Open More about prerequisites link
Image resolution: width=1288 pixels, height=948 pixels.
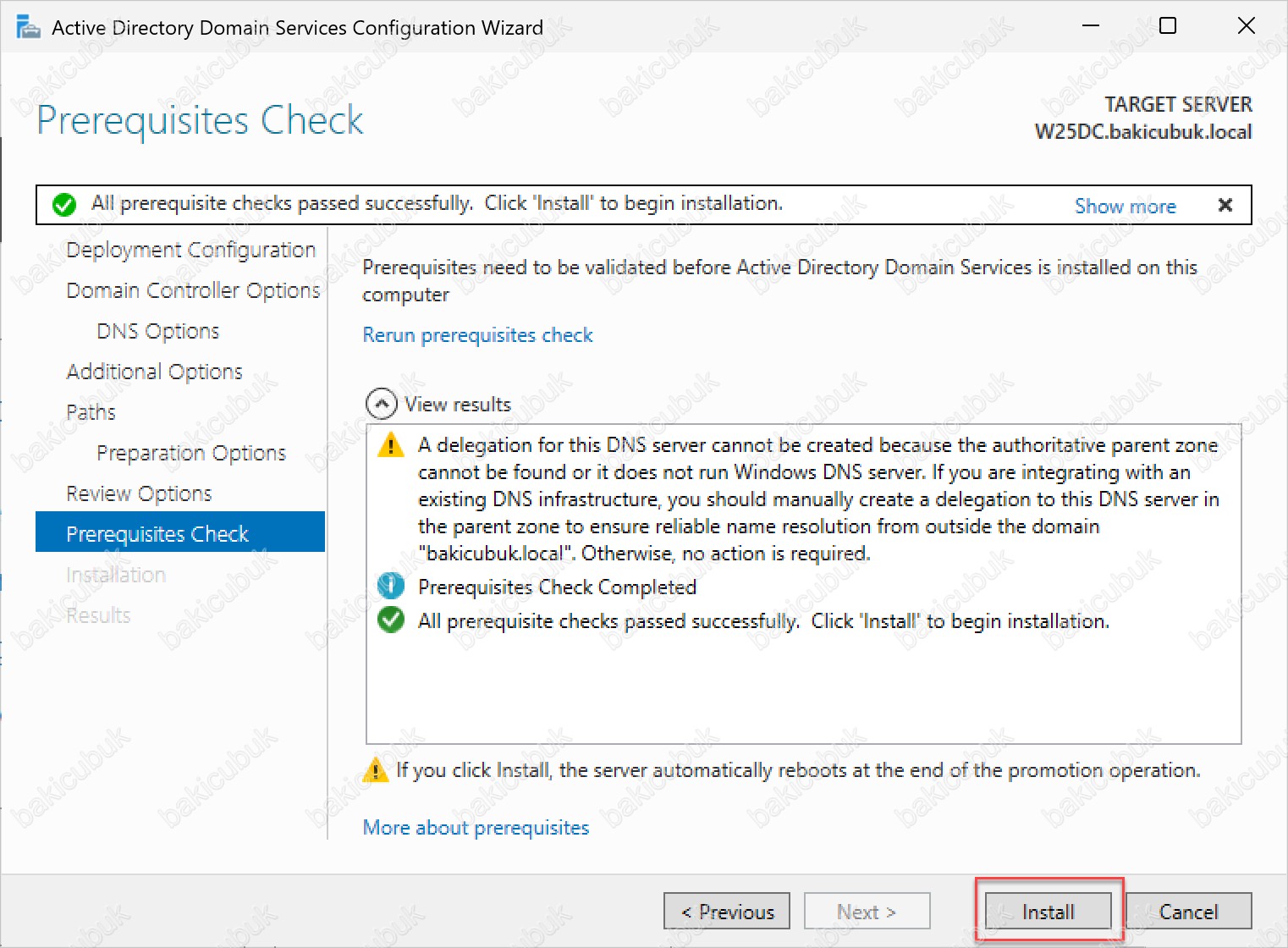(x=476, y=828)
